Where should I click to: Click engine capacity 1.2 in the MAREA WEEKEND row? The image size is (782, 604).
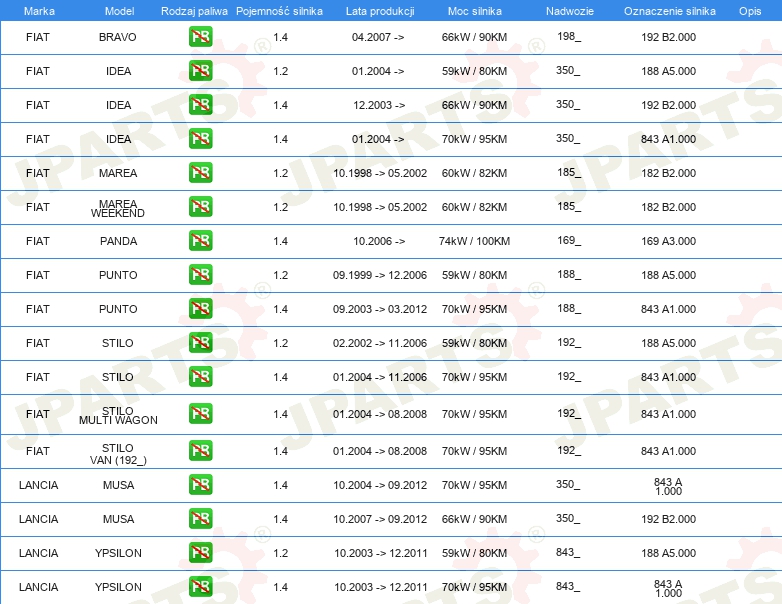[x=280, y=207]
